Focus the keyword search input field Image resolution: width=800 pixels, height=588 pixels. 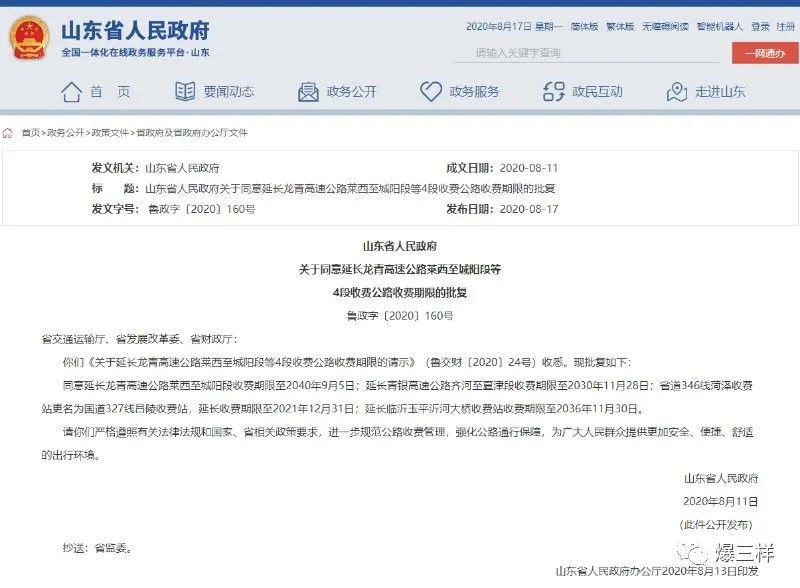pos(586,53)
